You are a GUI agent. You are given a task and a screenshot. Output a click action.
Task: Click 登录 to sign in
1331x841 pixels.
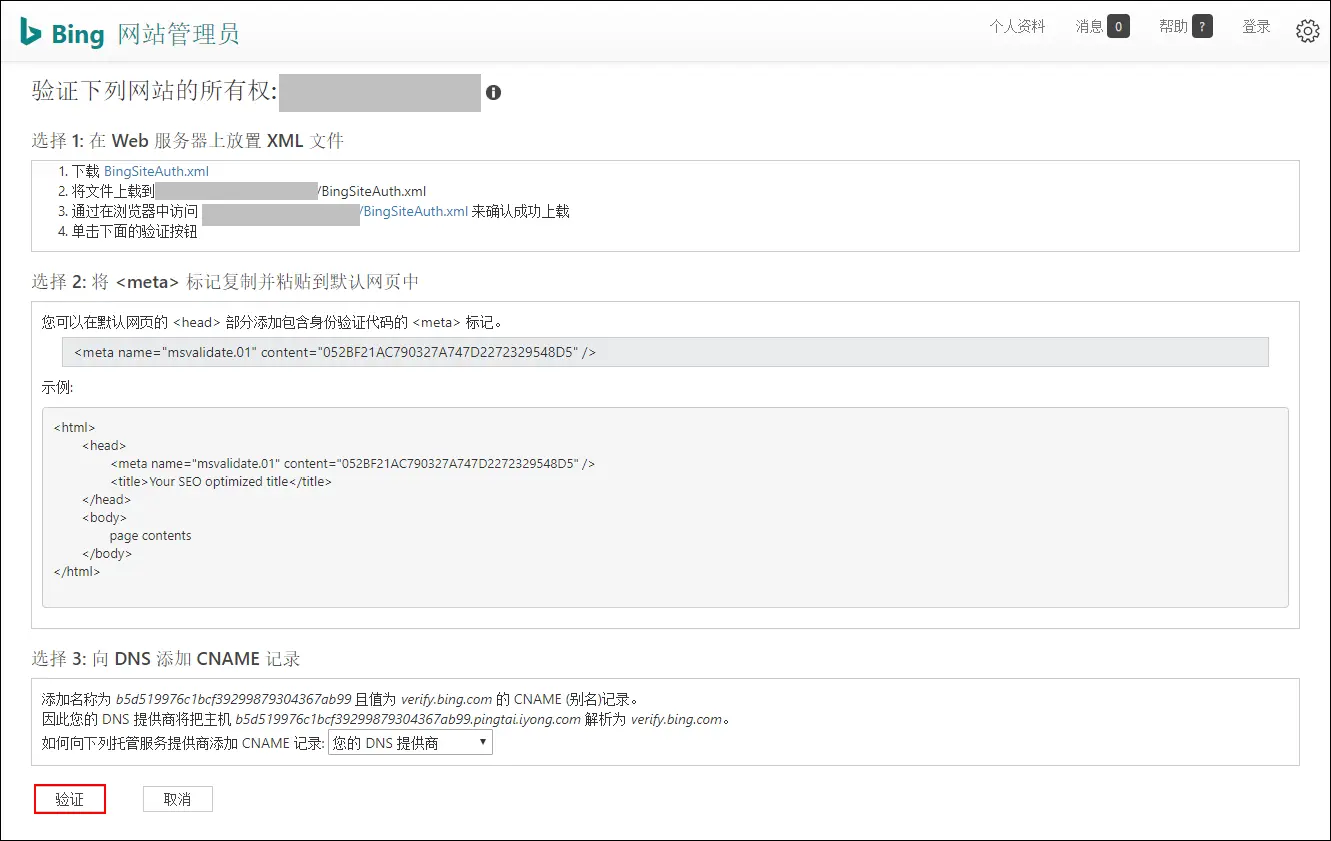click(x=1256, y=27)
